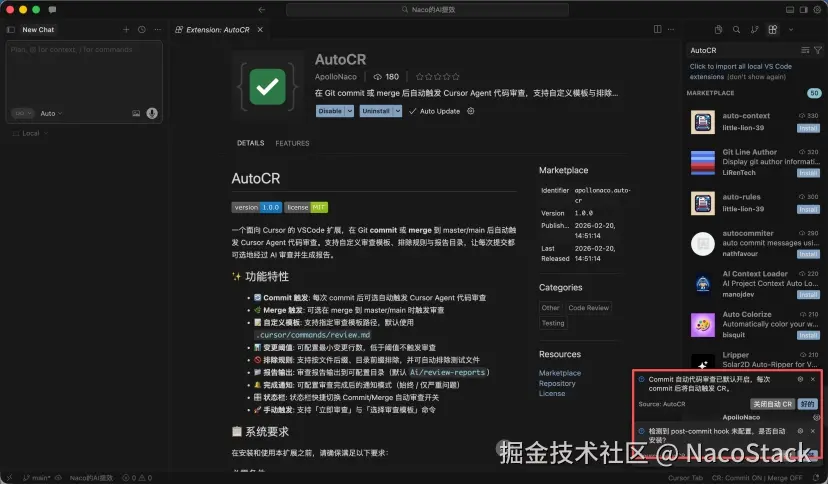This screenshot has width=828, height=484.
Task: Close the Extension: AutoCR tab
Action: (x=260, y=30)
